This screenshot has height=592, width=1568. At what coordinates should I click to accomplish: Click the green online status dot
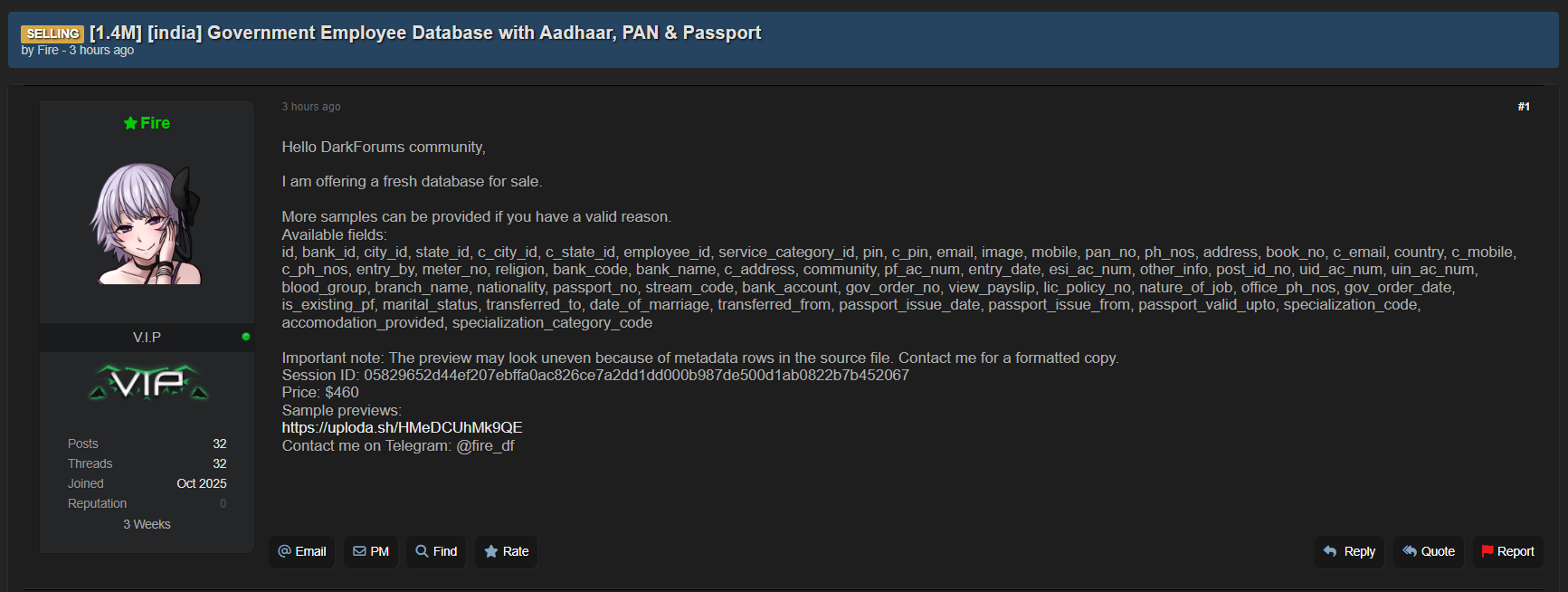coord(246,337)
